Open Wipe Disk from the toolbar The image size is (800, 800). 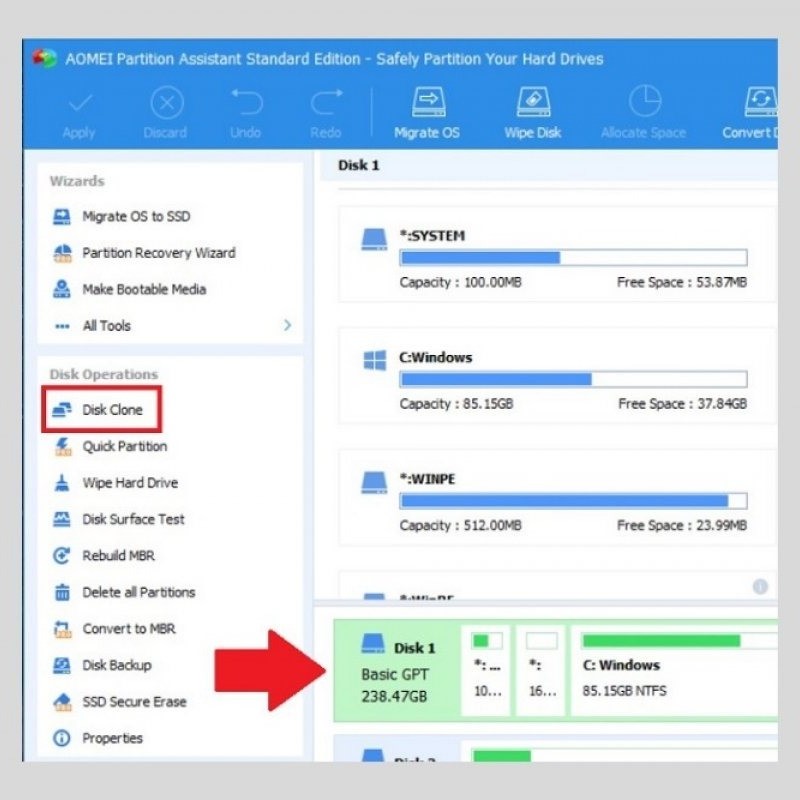tap(532, 103)
